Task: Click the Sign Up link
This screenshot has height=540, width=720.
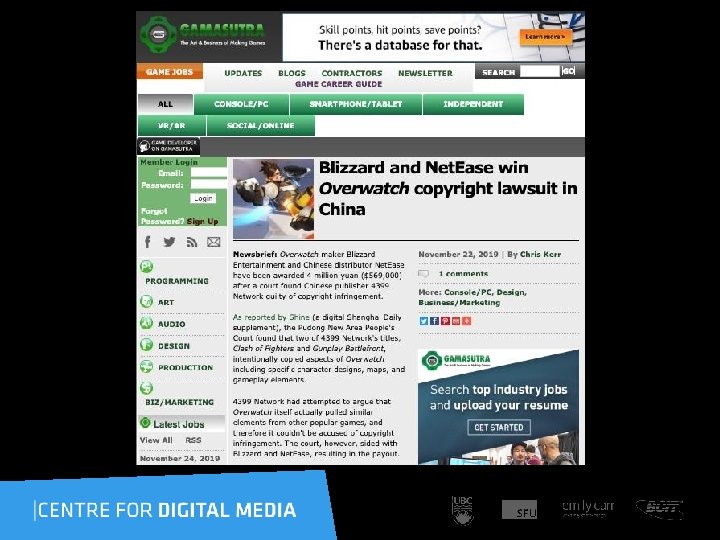Action: click(x=202, y=221)
